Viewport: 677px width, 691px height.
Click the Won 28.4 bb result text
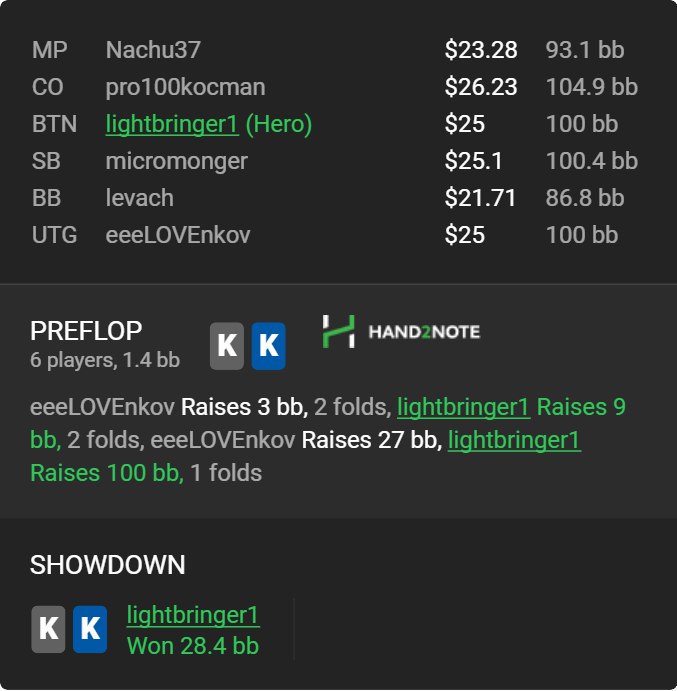(193, 646)
